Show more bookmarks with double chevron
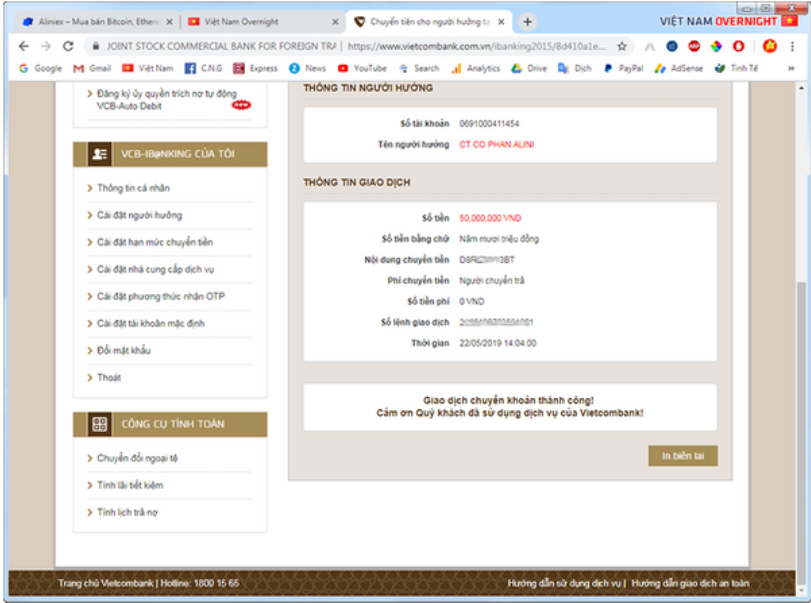The image size is (811, 603). click(x=791, y=68)
